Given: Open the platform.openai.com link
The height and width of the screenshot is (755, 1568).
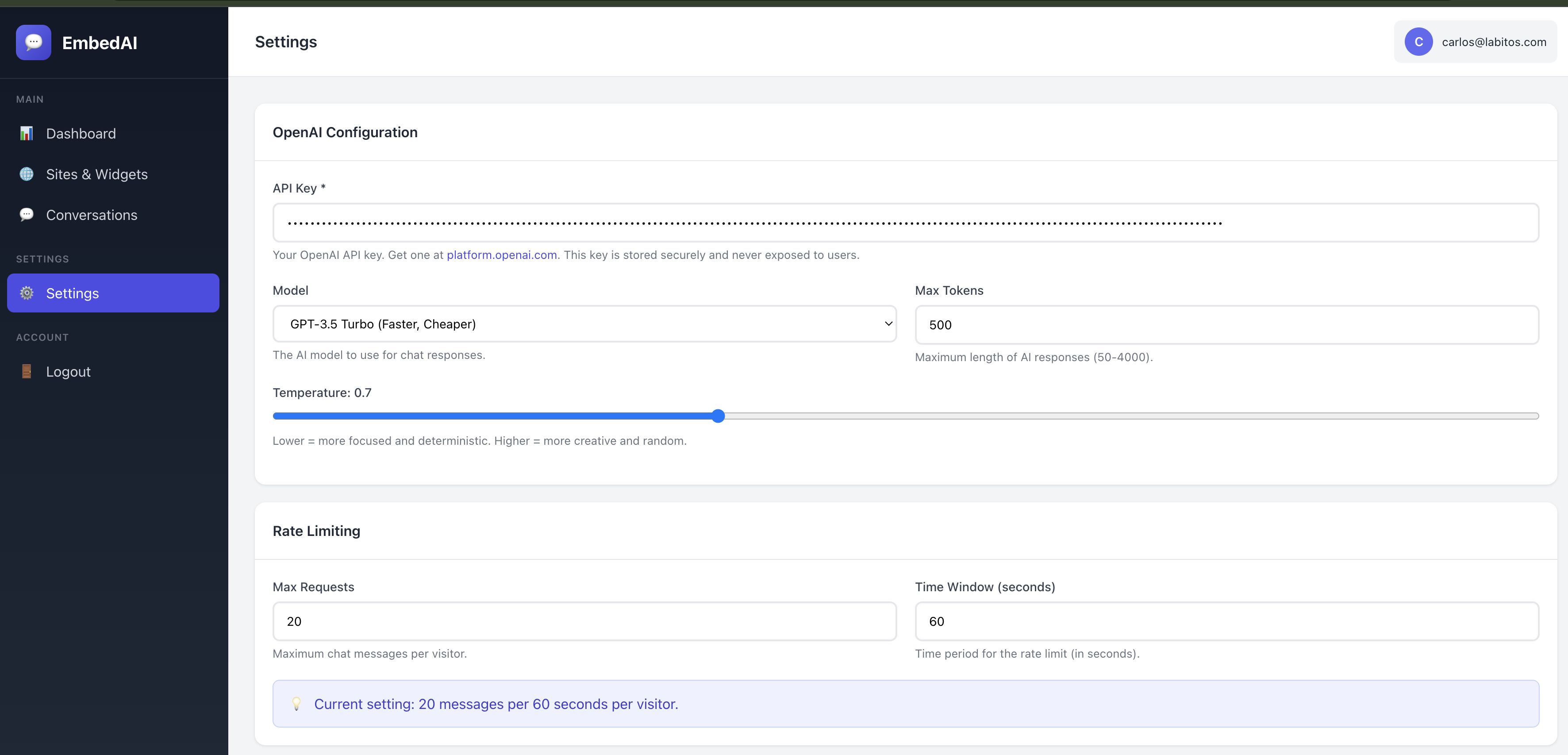Looking at the screenshot, I should [x=502, y=255].
